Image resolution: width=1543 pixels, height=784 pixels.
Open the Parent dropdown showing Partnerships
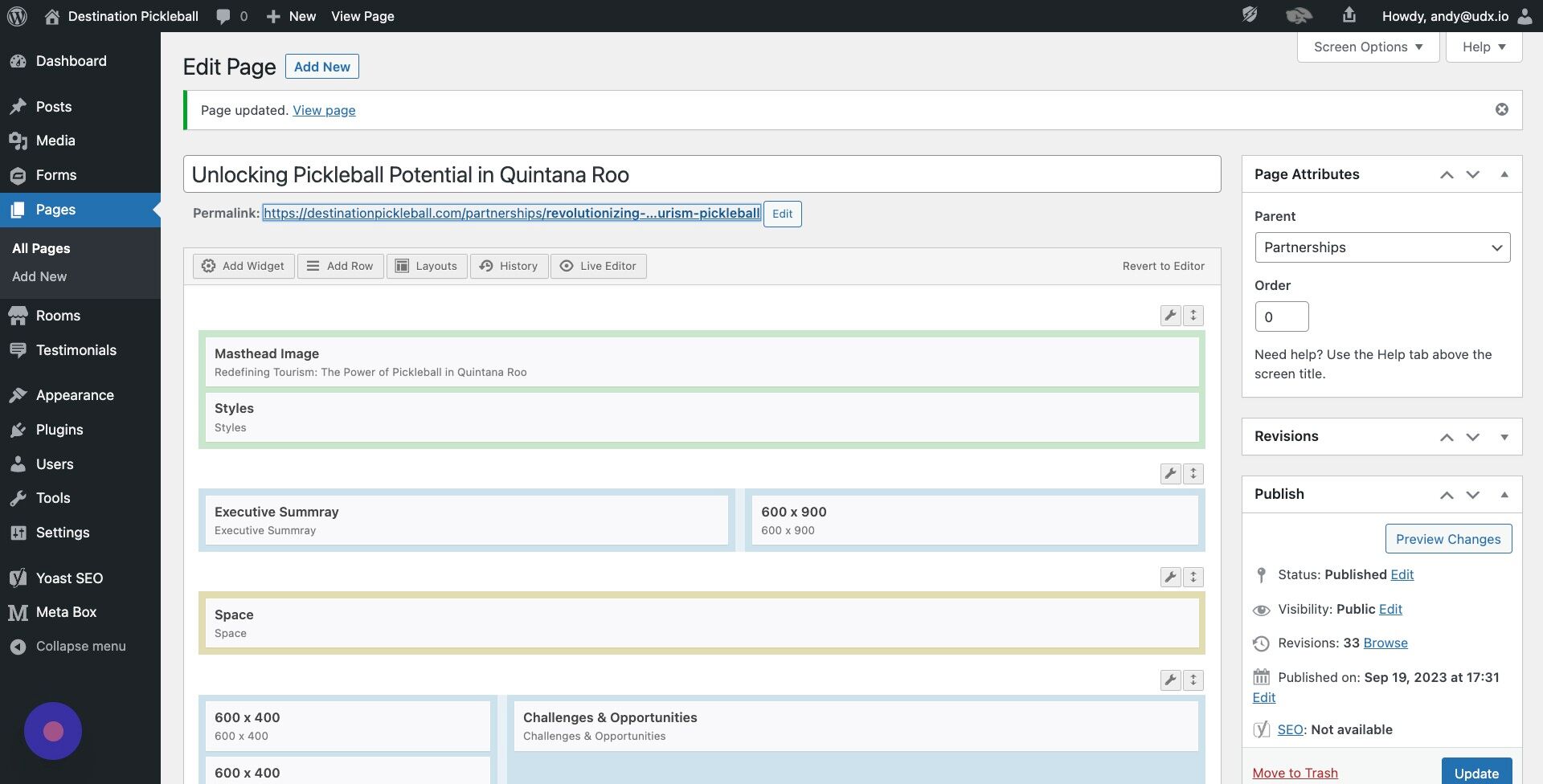1382,247
